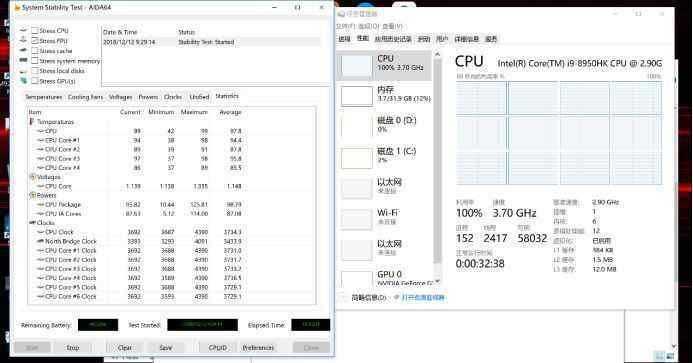Viewport: 693px width, 363px height.
Task: Toggle the Stress FPU checkbox
Action: pyautogui.click(x=34, y=41)
